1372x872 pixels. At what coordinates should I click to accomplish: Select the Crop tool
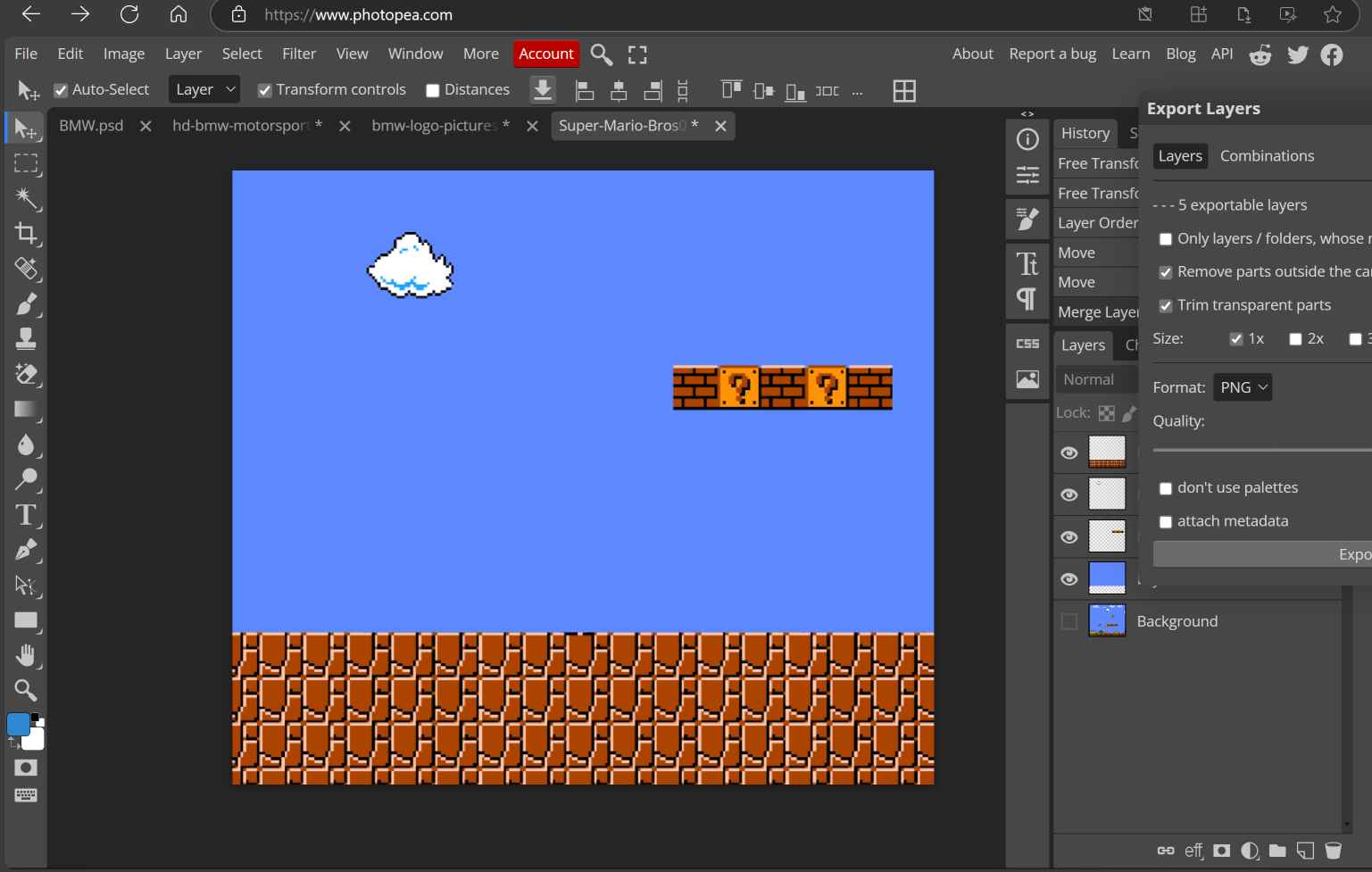26,234
